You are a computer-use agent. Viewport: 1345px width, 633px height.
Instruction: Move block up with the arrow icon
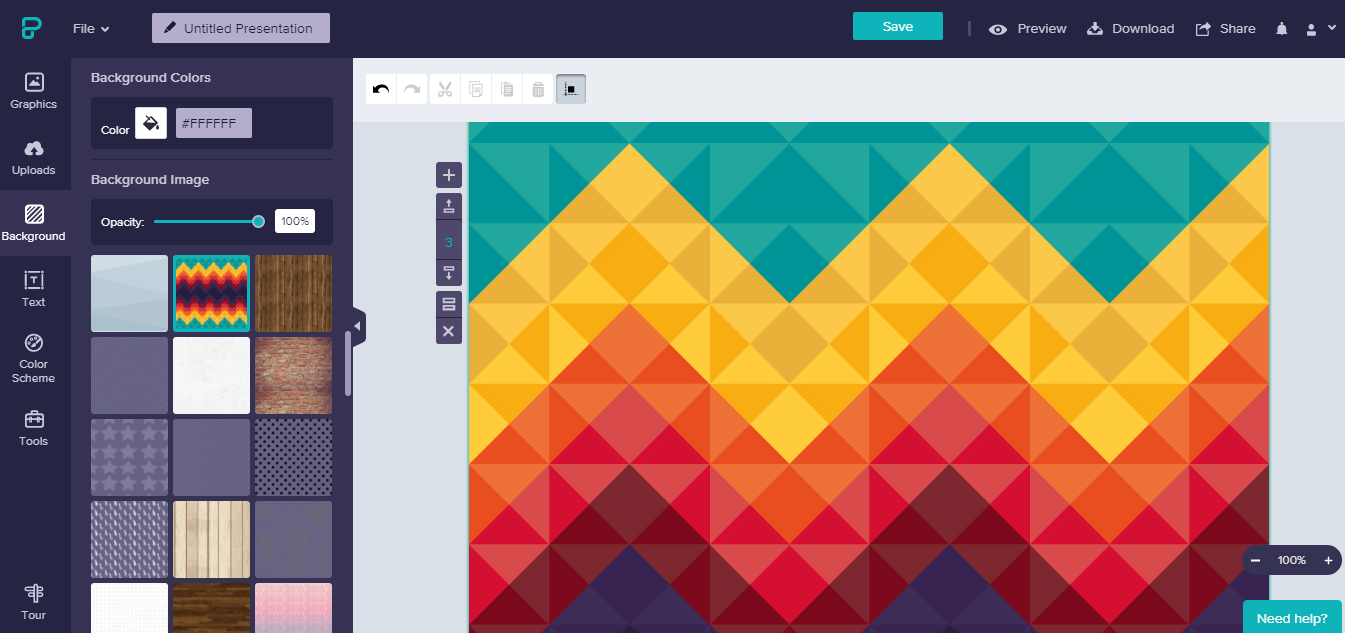(449, 207)
